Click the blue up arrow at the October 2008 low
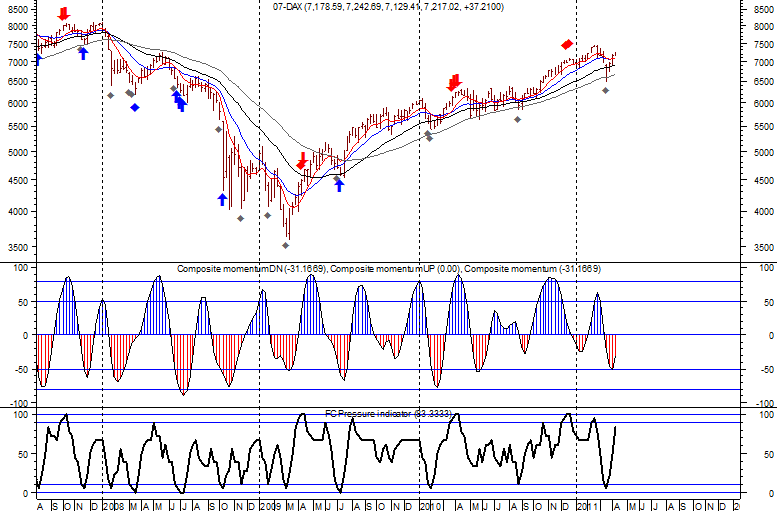Viewport: 777px width, 511px height. (222, 199)
